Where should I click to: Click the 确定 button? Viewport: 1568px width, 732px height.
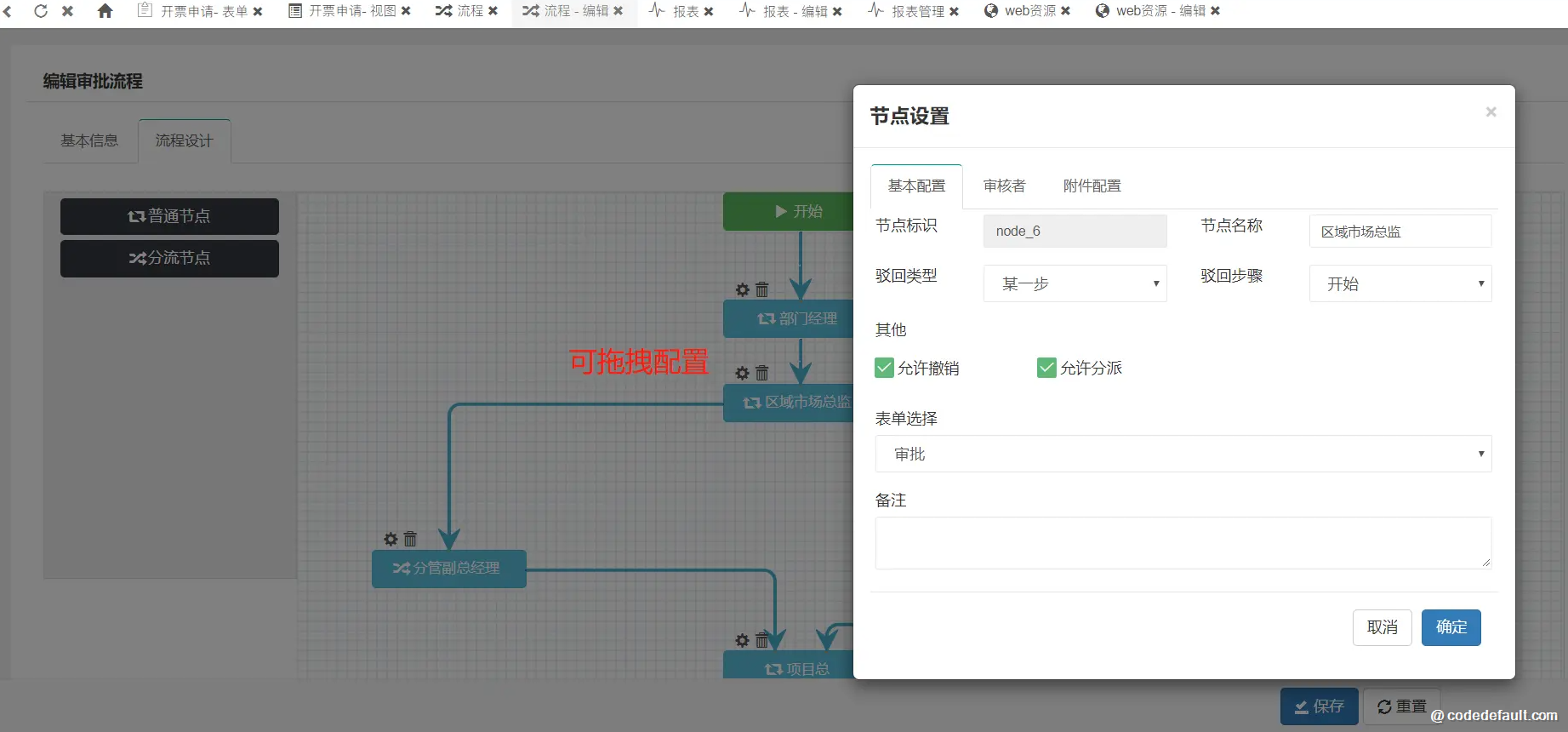(1451, 627)
